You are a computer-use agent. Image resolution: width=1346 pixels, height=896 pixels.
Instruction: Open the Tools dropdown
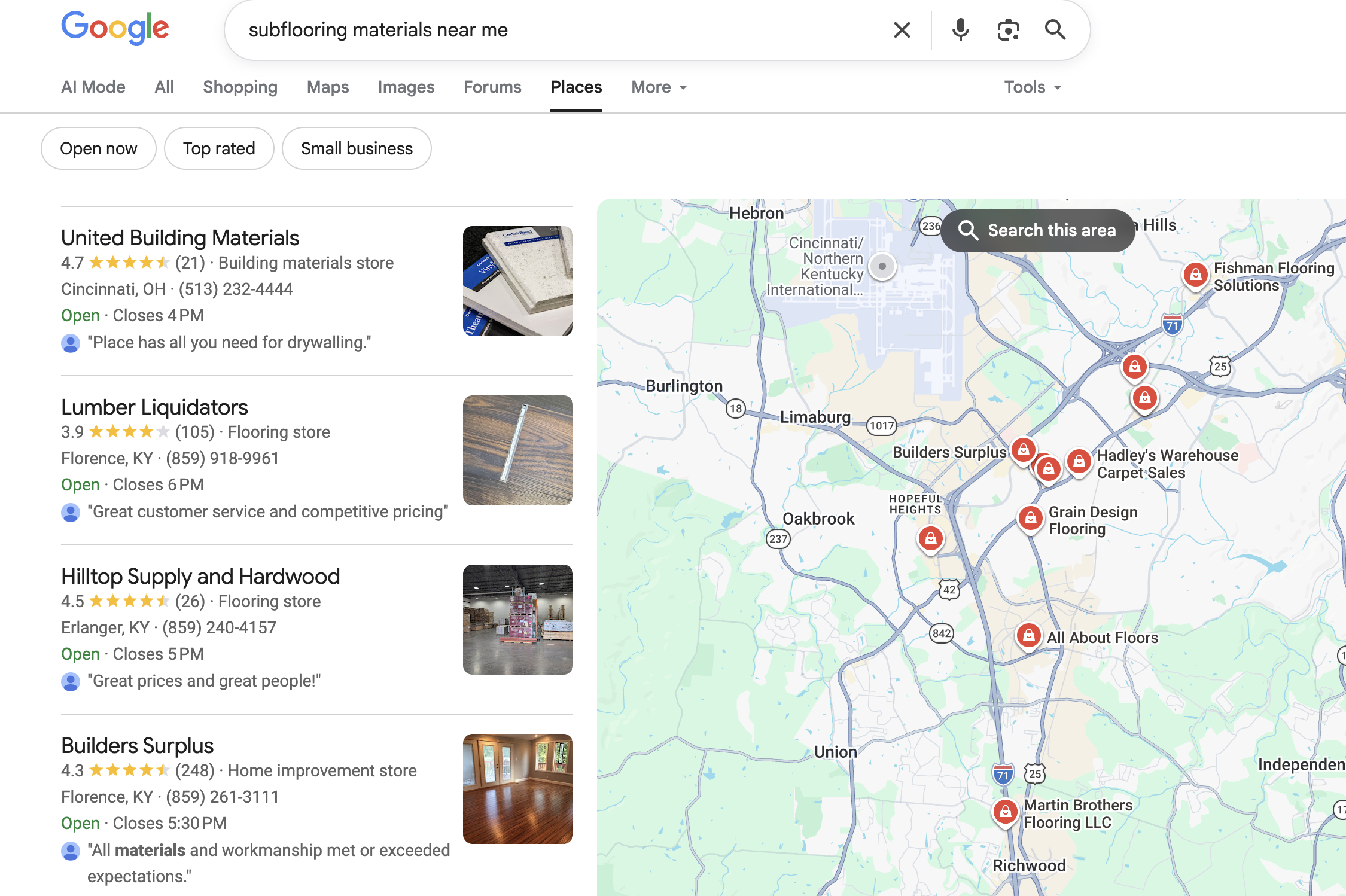pos(1033,87)
